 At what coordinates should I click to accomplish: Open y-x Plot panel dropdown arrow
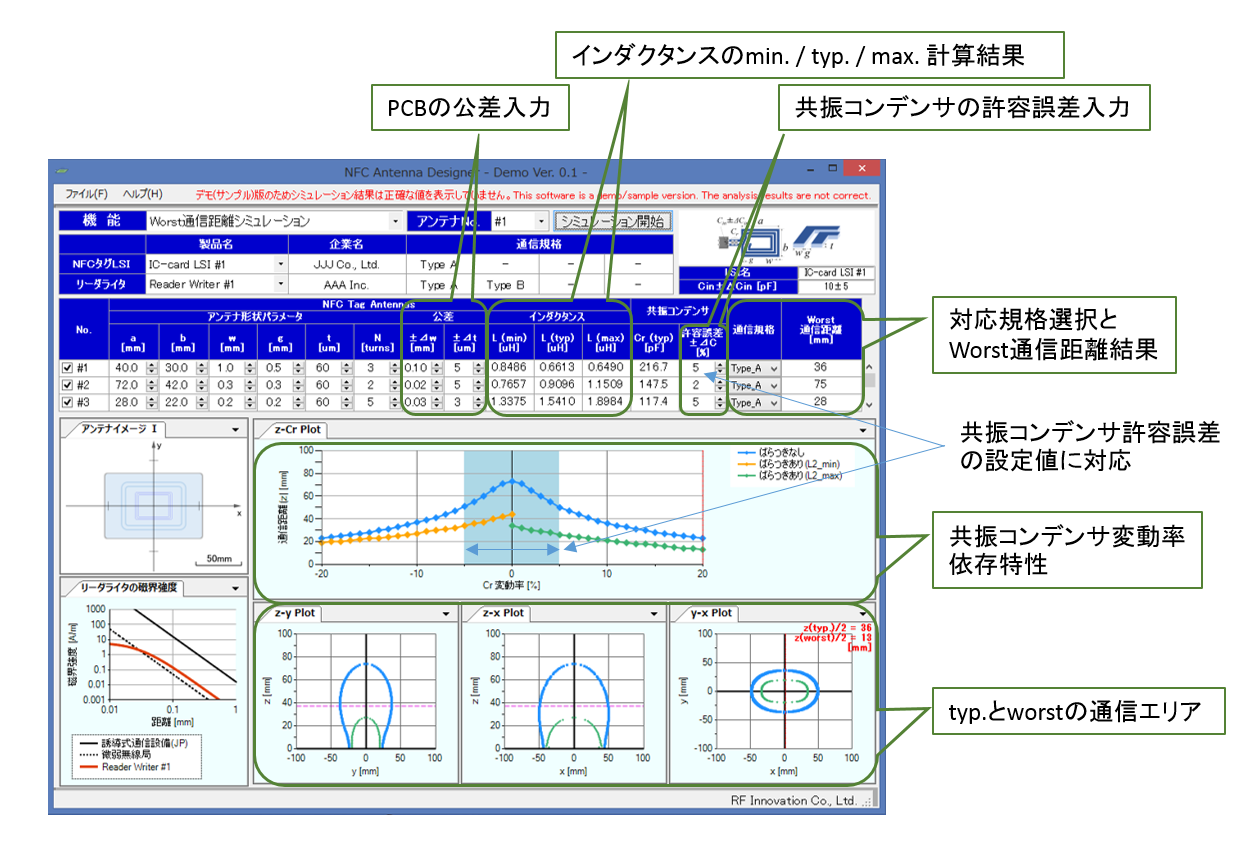coord(862,613)
